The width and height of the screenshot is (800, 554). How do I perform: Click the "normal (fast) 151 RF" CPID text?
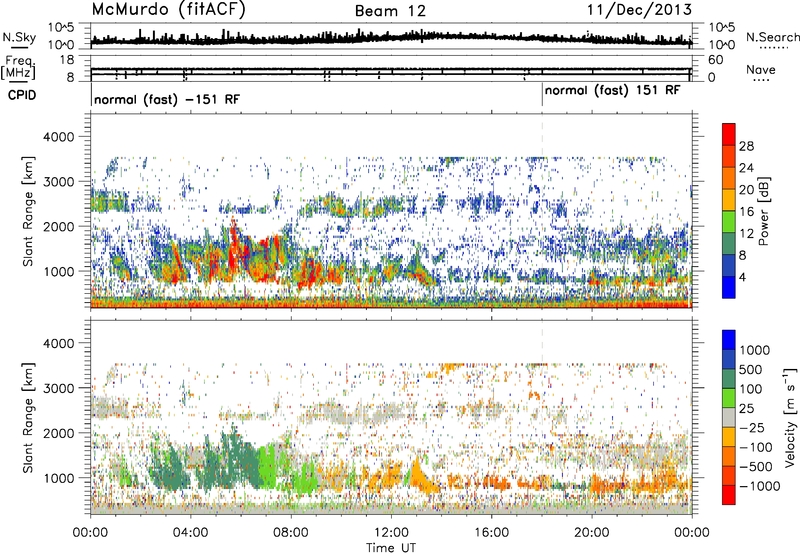612,91
